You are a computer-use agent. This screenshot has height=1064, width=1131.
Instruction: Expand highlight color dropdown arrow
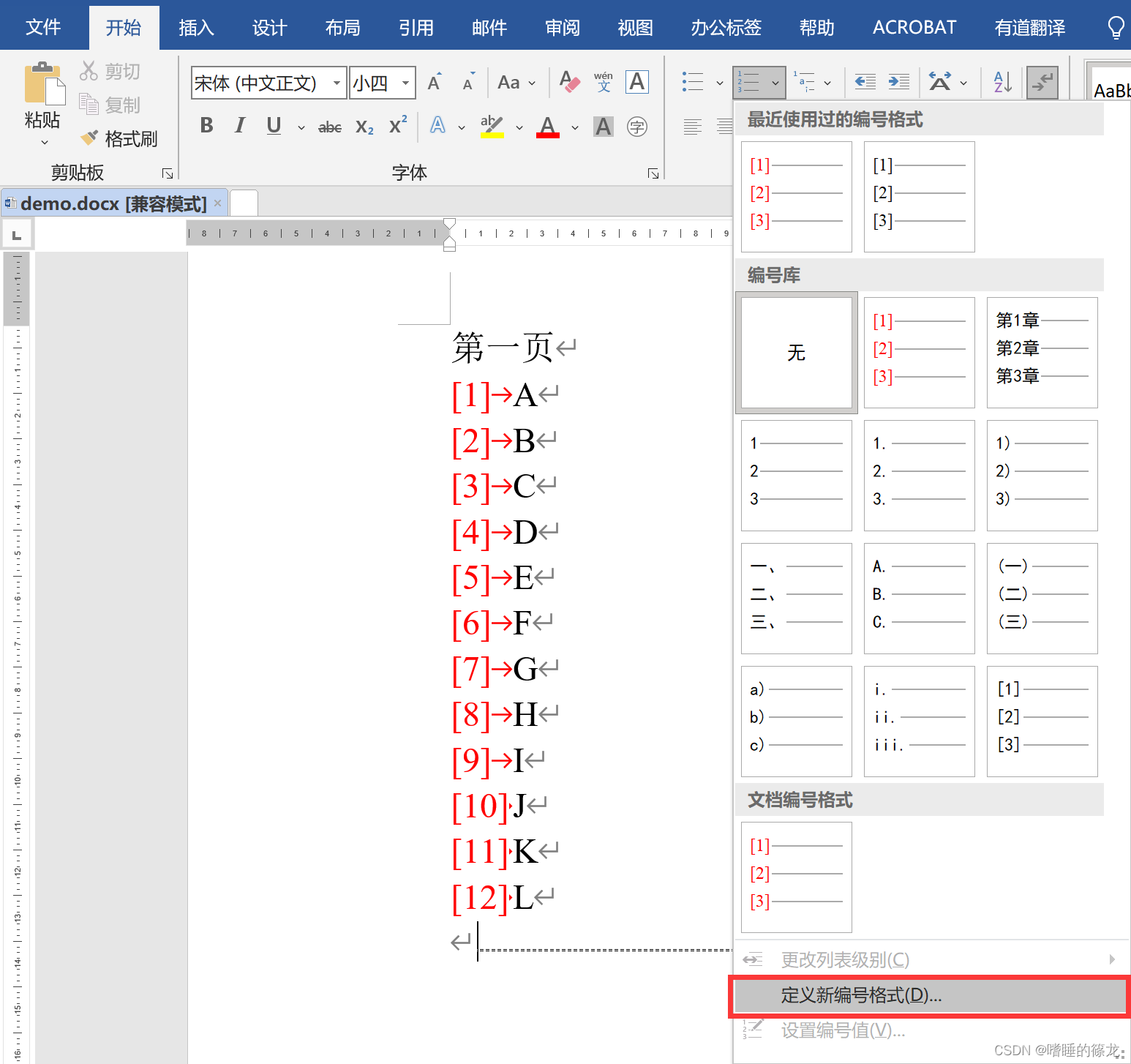[519, 127]
